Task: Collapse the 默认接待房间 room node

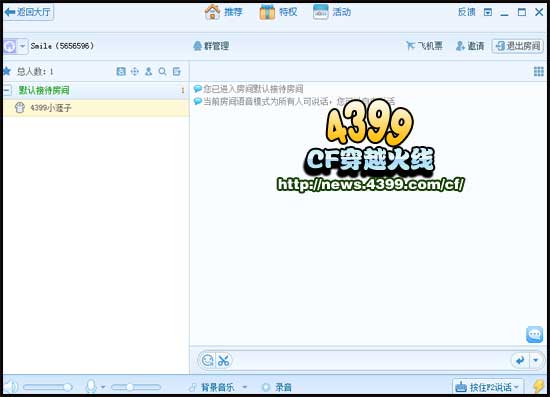Action: pyautogui.click(x=7, y=90)
